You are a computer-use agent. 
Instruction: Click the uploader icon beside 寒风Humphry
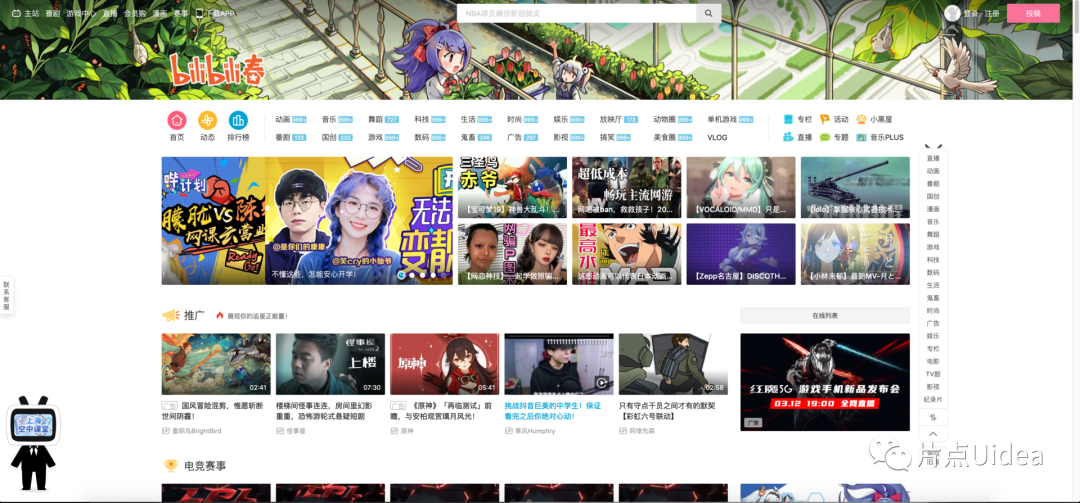tap(508, 431)
